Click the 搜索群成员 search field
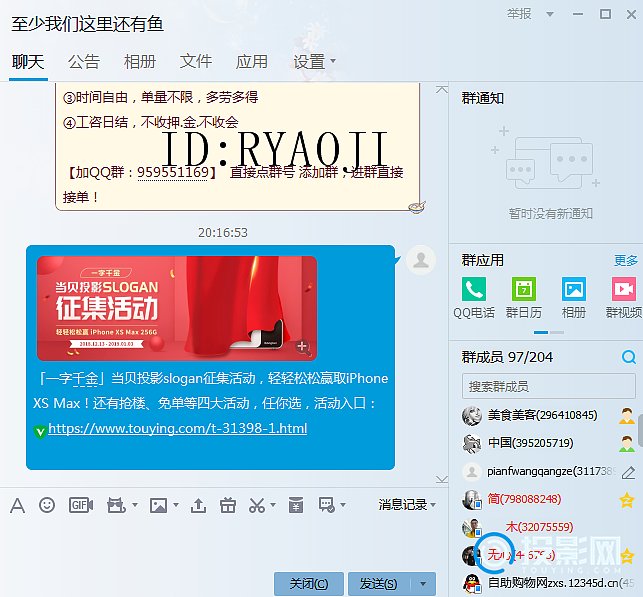Screen dimensions: 643x597 pyautogui.click(x=549, y=386)
